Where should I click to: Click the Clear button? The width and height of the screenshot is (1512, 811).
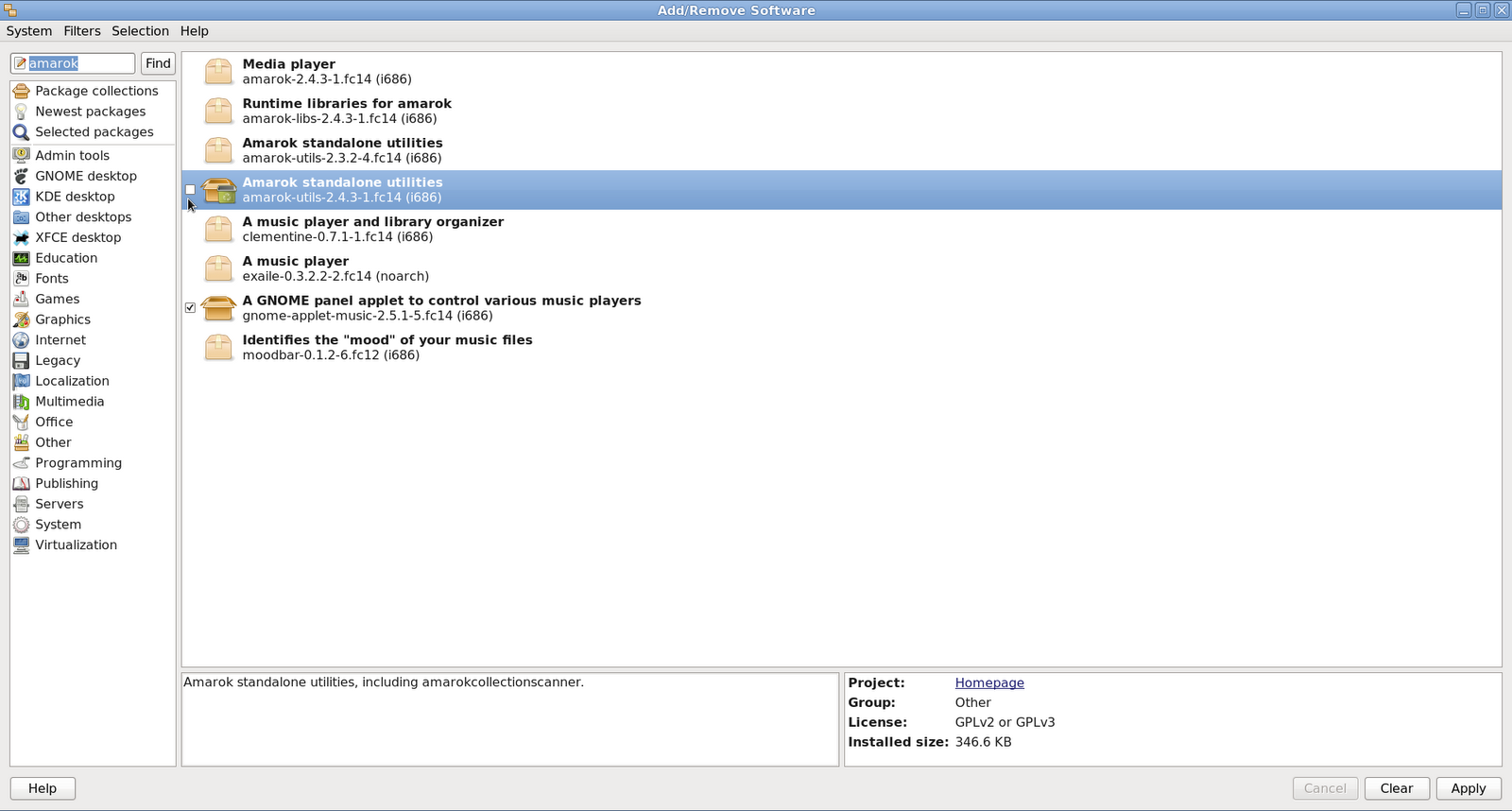point(1397,788)
